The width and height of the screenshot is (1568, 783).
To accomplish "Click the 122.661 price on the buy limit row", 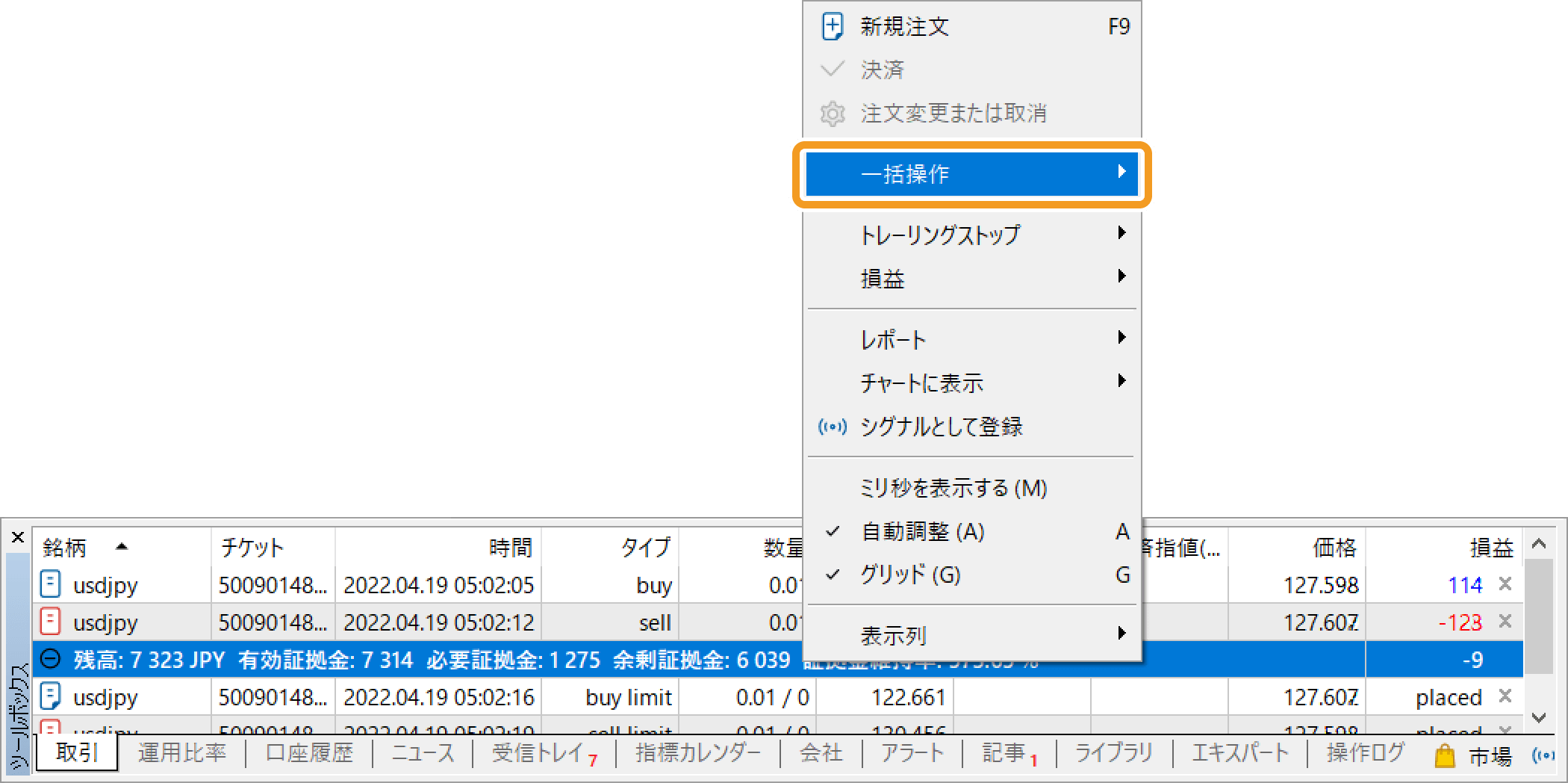I will (909, 697).
